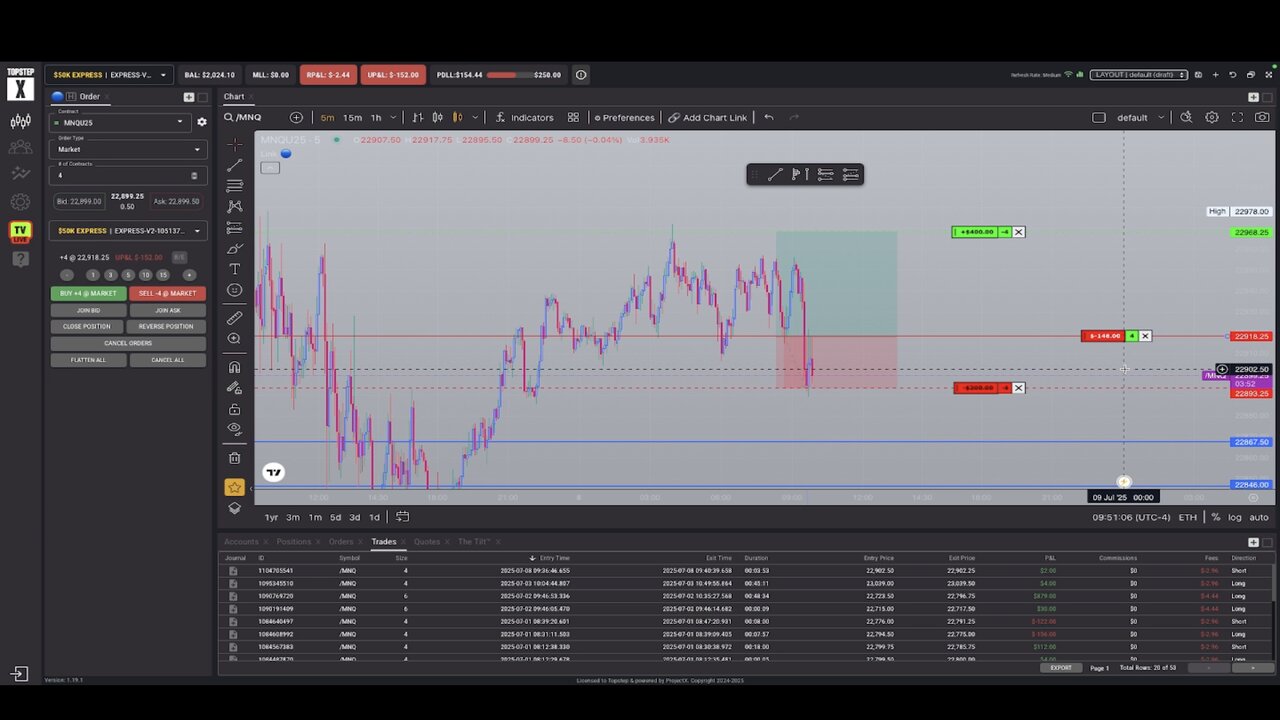Hide all drawings with the eye icon
1280x720 pixels.
(234, 429)
